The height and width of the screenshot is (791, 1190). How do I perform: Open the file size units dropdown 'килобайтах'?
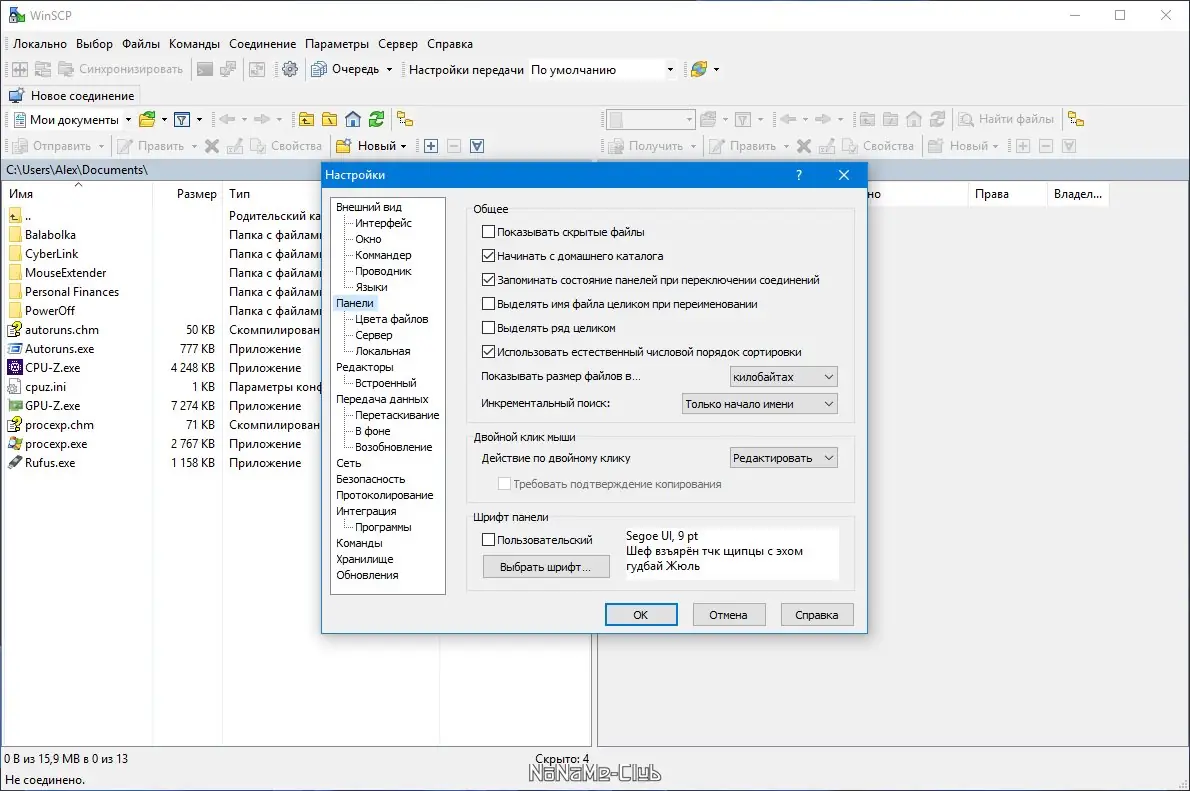[783, 377]
